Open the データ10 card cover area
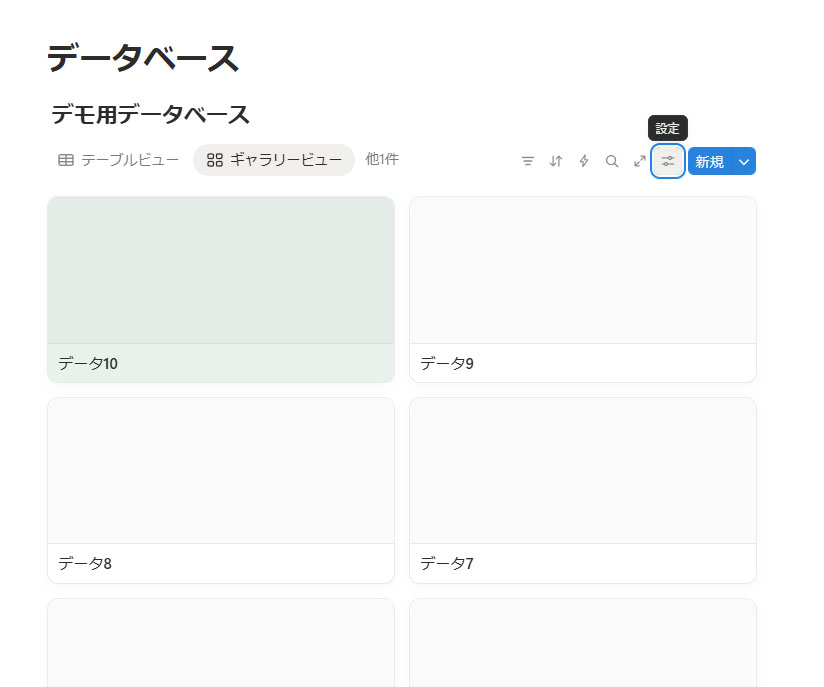The height and width of the screenshot is (687, 824). click(x=221, y=270)
